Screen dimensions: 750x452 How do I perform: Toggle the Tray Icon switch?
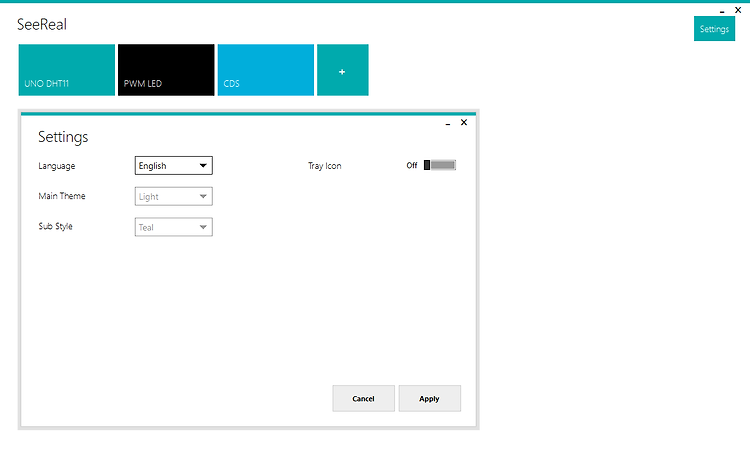(x=440, y=165)
